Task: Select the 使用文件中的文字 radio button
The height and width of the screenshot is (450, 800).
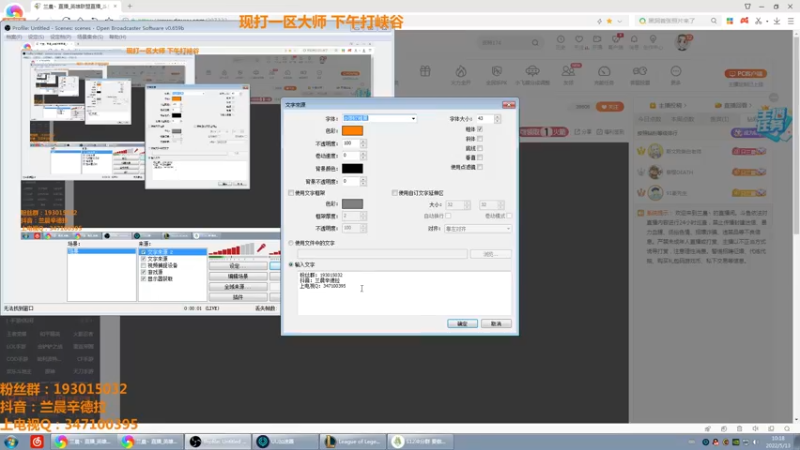Action: coord(291,243)
